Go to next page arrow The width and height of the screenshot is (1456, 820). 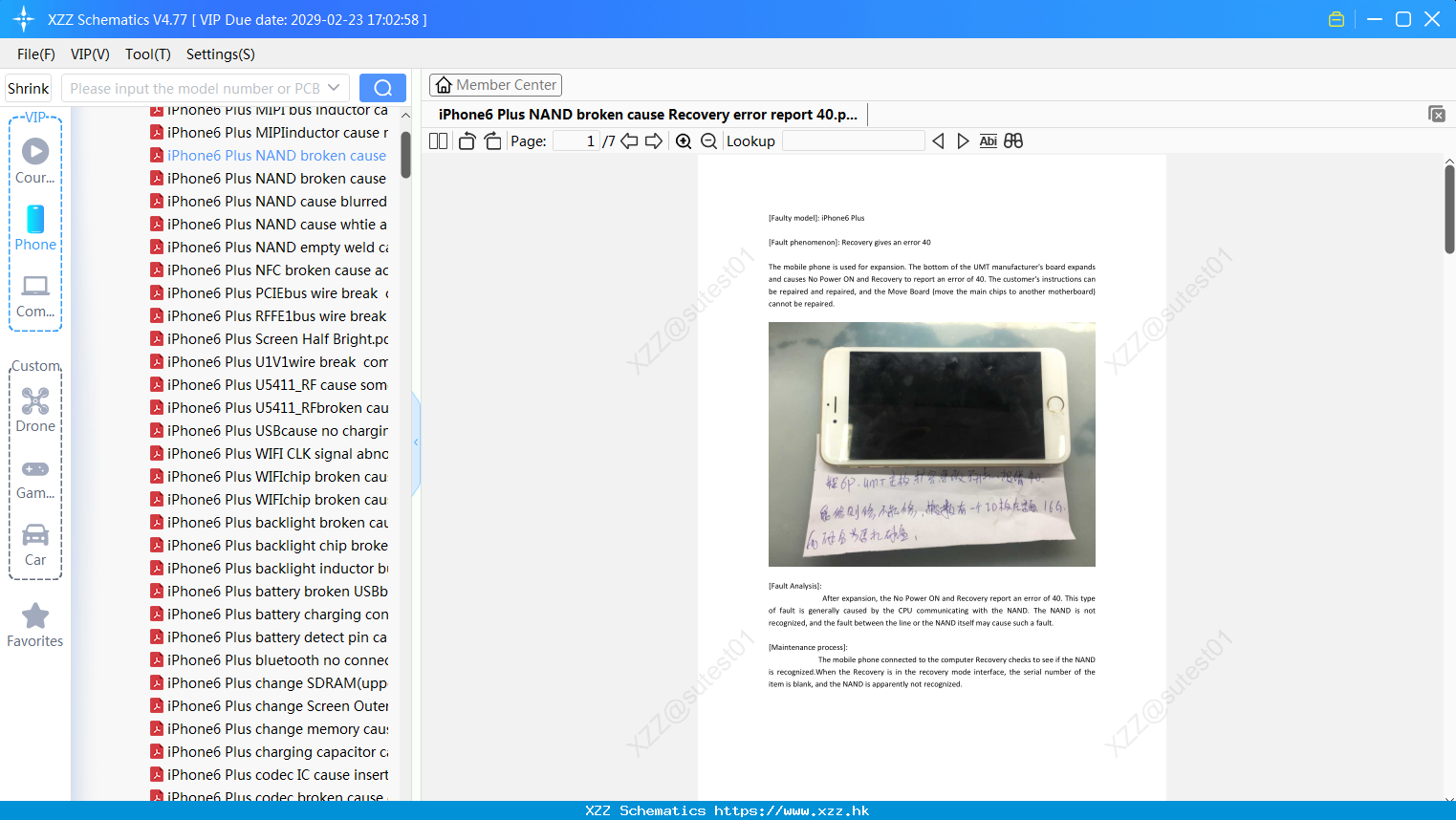[654, 141]
